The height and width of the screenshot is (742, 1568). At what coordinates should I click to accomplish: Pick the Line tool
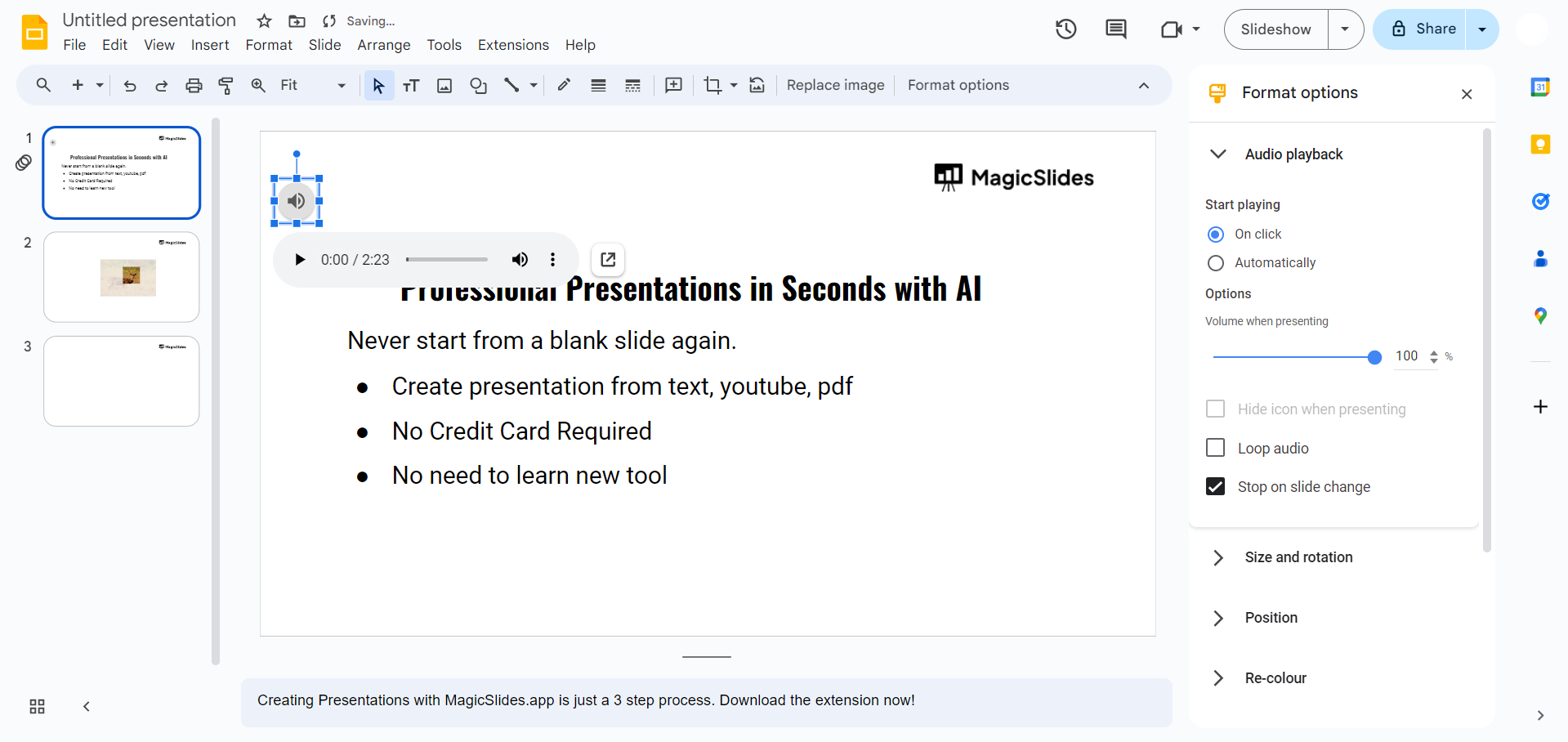511,85
